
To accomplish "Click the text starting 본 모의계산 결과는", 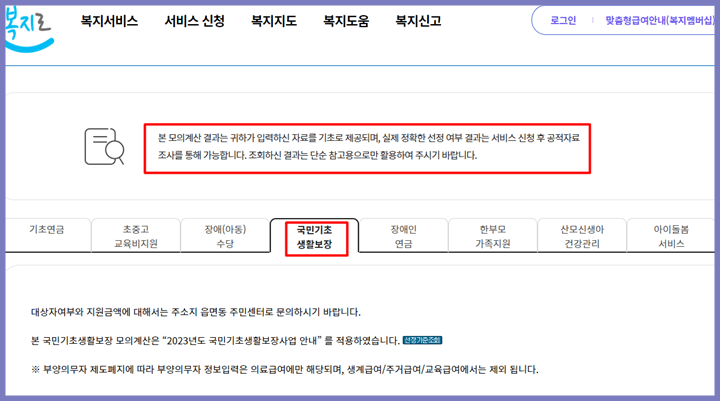I will [369, 147].
